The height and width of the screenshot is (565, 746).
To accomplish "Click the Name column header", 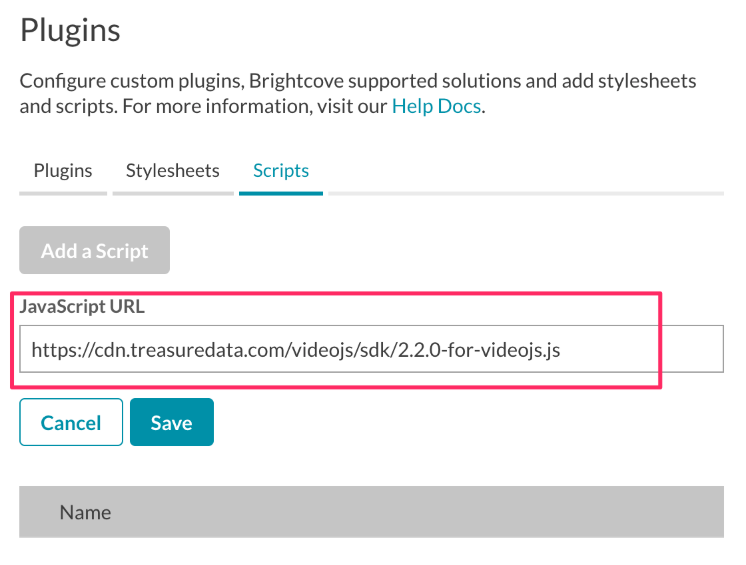I will [x=85, y=512].
